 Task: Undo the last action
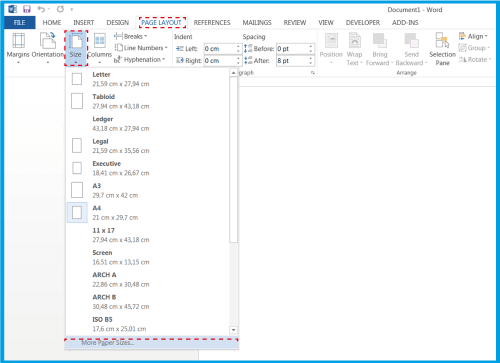click(41, 9)
